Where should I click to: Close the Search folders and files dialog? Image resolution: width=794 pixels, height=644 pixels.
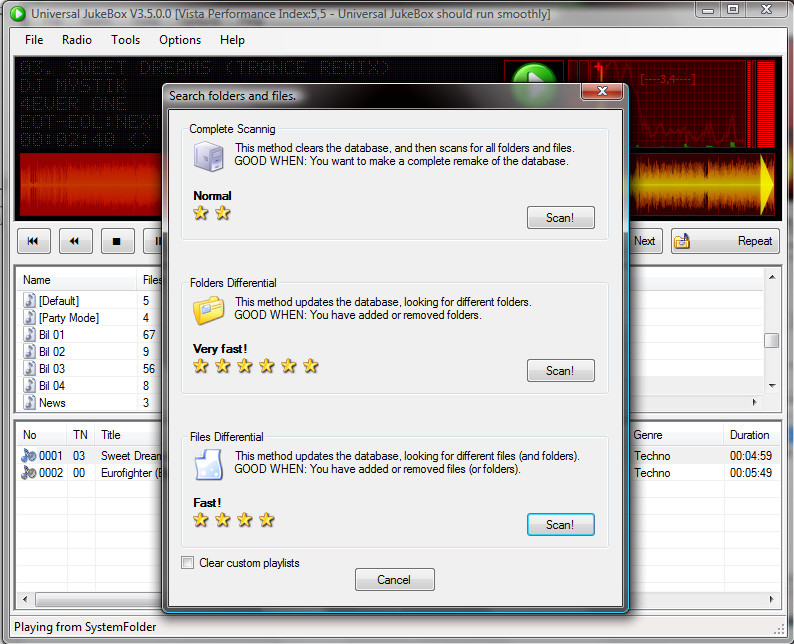pos(602,91)
